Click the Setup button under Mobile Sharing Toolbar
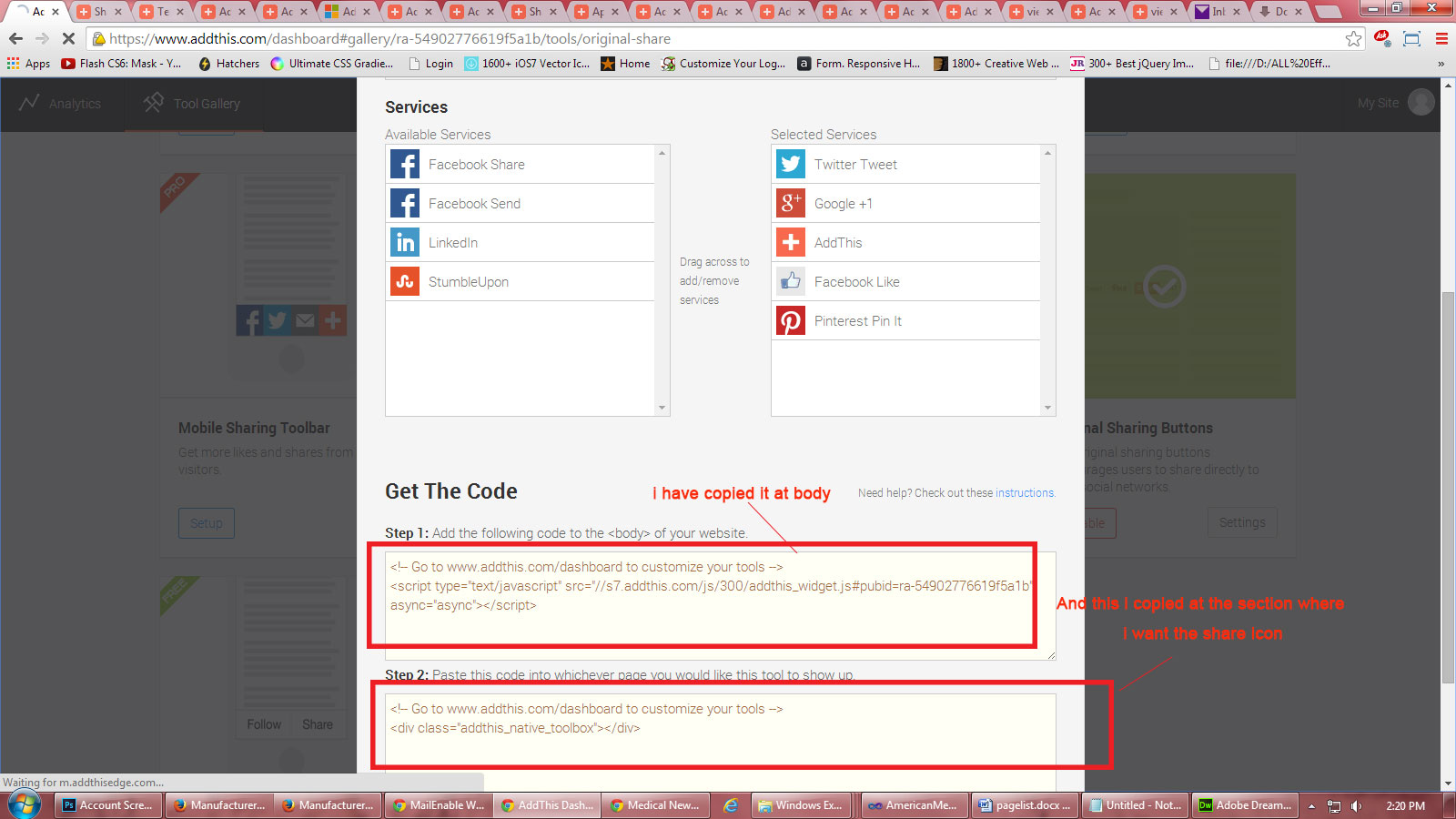The height and width of the screenshot is (819, 1456). pos(207,523)
